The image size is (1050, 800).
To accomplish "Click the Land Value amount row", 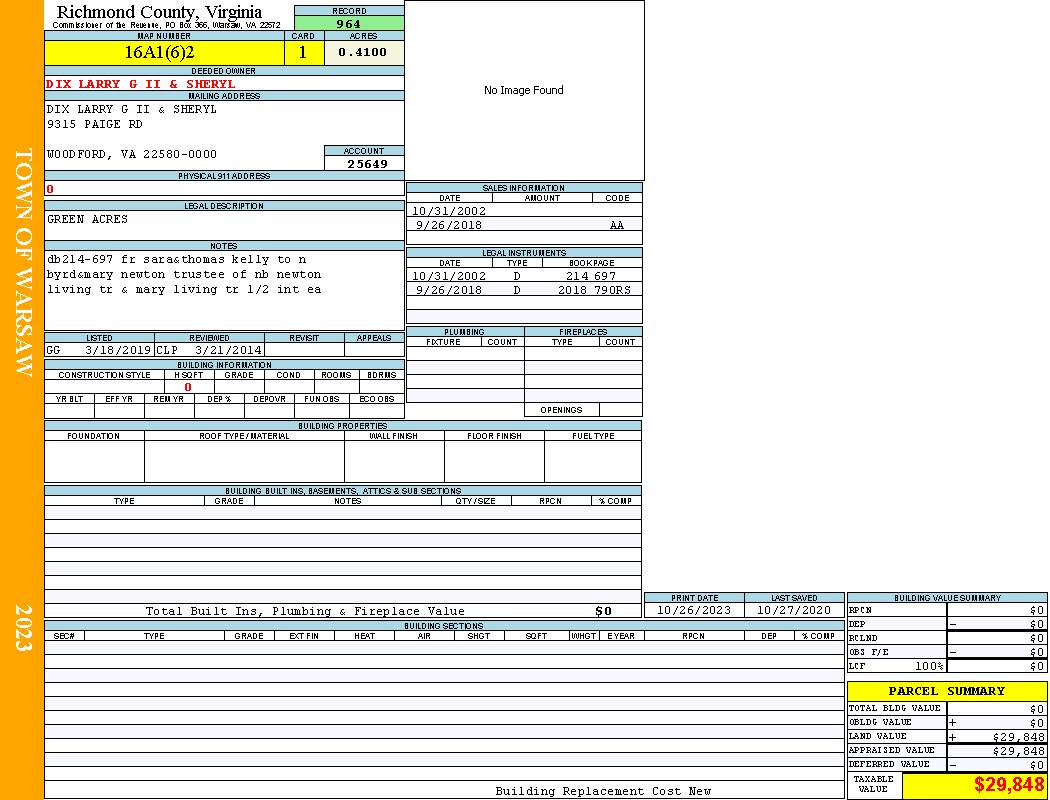I will (996, 737).
